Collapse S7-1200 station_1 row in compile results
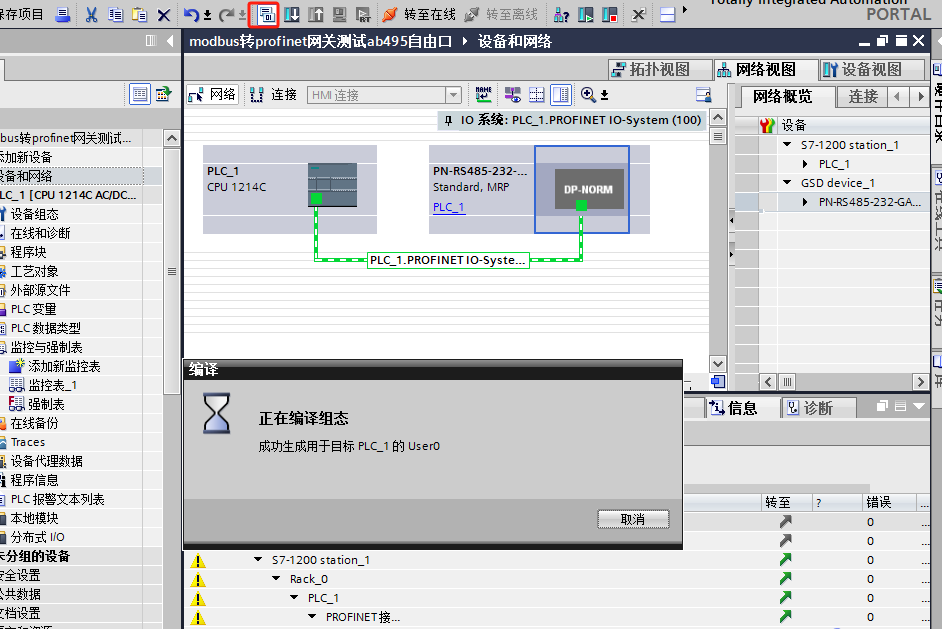The image size is (942, 629). [x=258, y=559]
